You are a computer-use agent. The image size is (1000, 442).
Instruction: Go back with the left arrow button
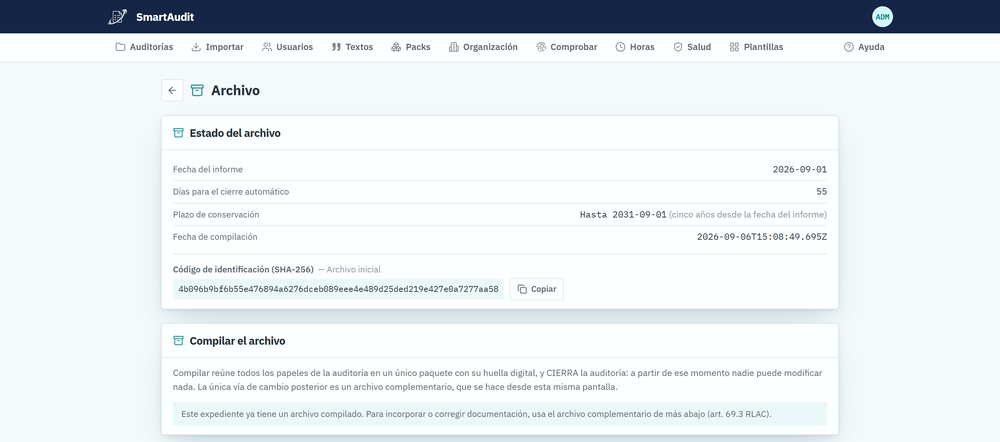pos(172,91)
